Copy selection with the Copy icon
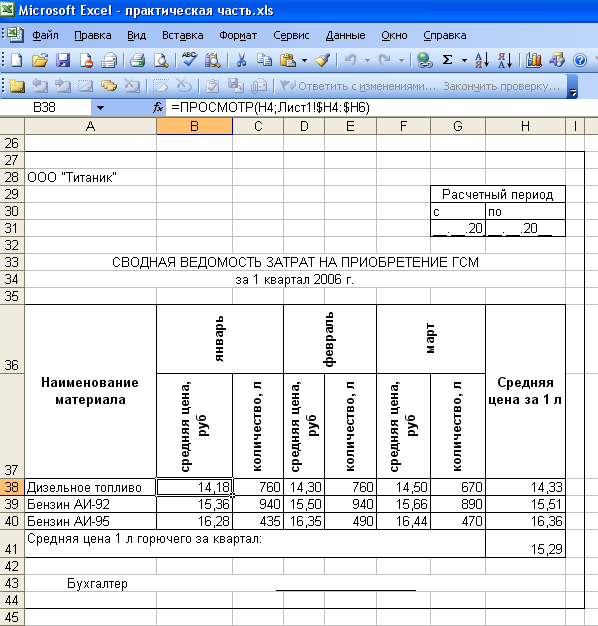 [x=264, y=60]
